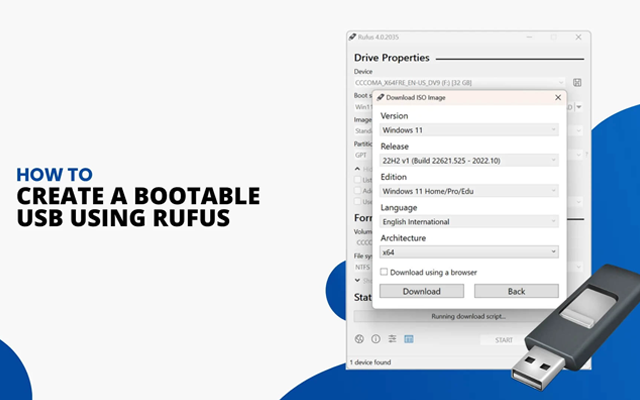Open the Edition dropdown
The image size is (640, 400).
[469, 191]
